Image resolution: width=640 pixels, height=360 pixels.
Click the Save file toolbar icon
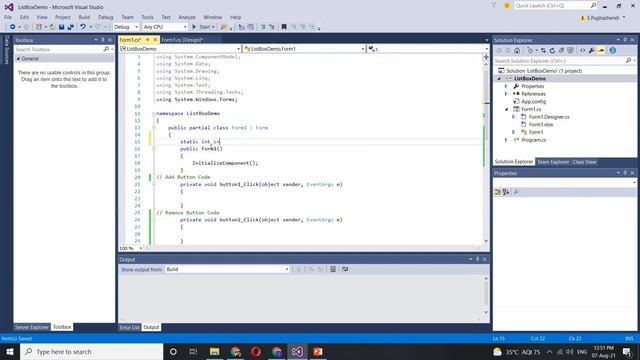coord(61,27)
